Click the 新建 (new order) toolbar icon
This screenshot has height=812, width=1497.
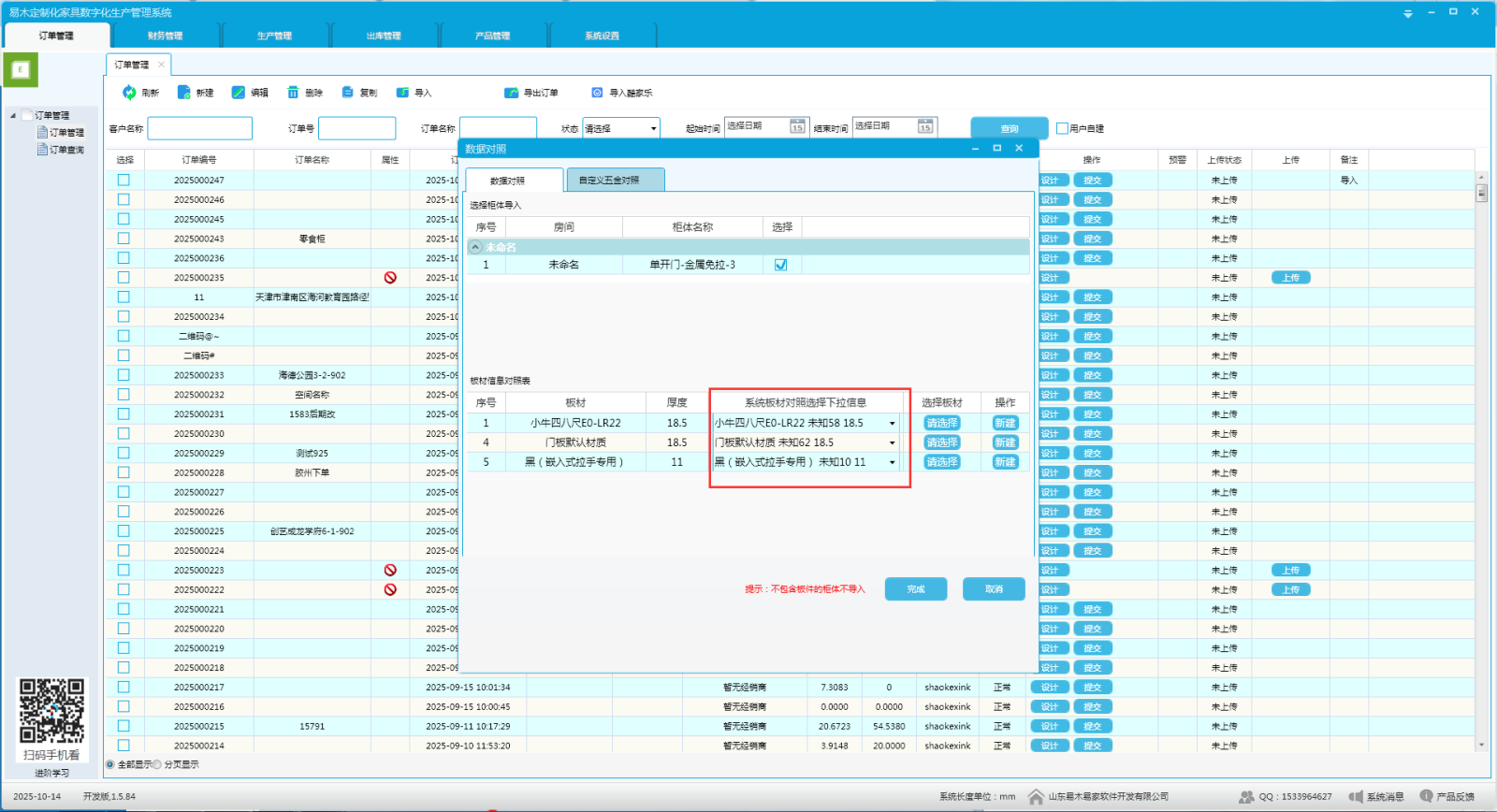184,93
